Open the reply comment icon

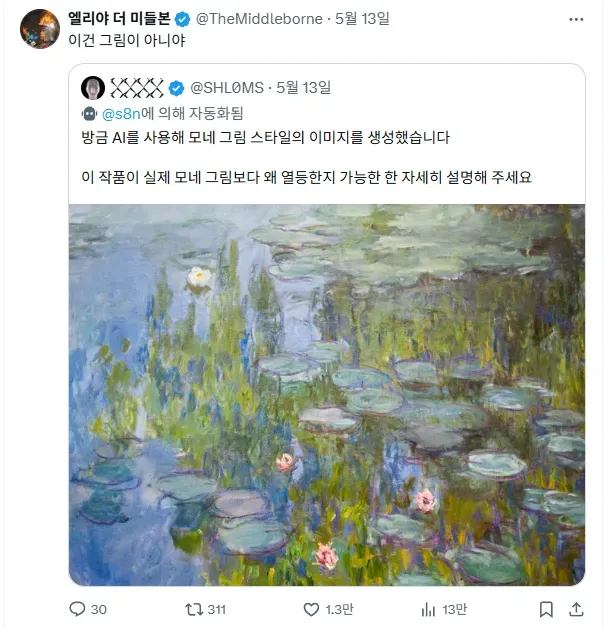click(77, 609)
